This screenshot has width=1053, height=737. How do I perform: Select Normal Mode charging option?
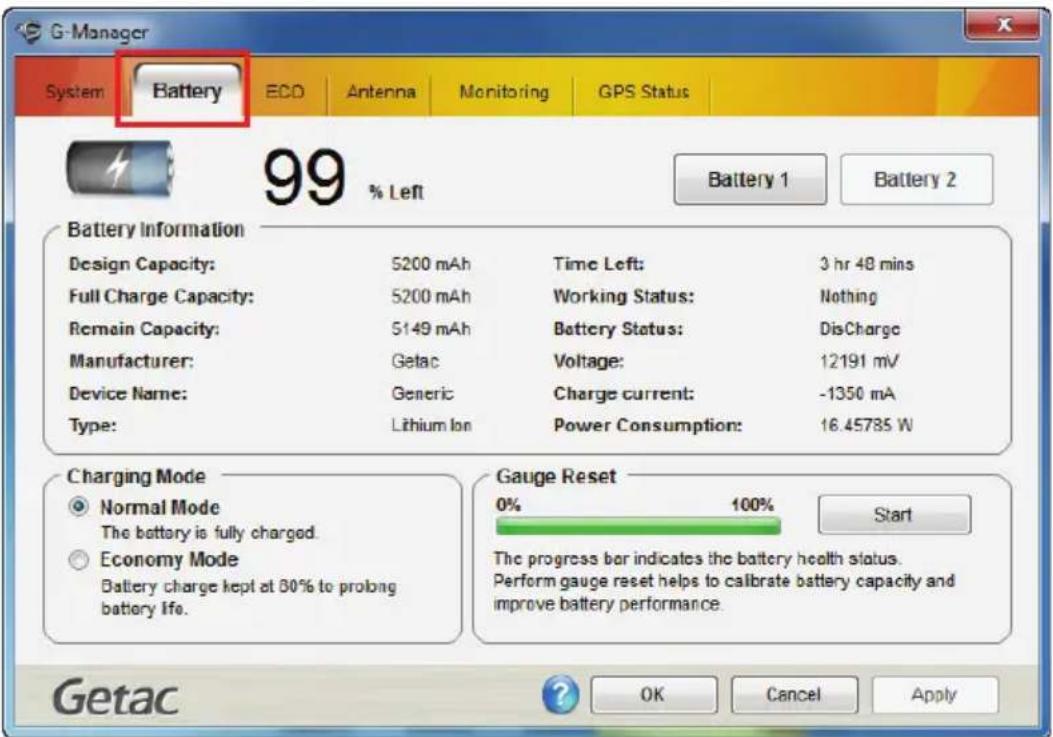pos(79,507)
